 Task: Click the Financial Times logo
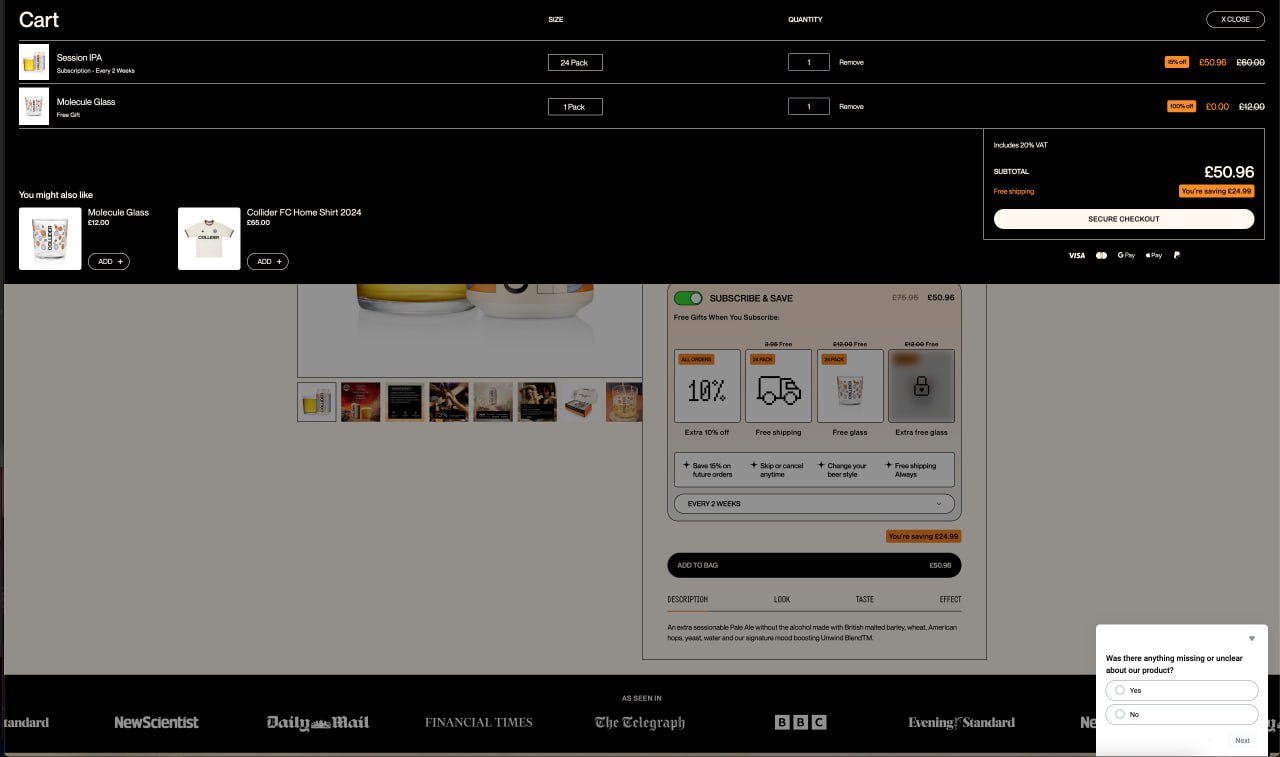[479, 723]
